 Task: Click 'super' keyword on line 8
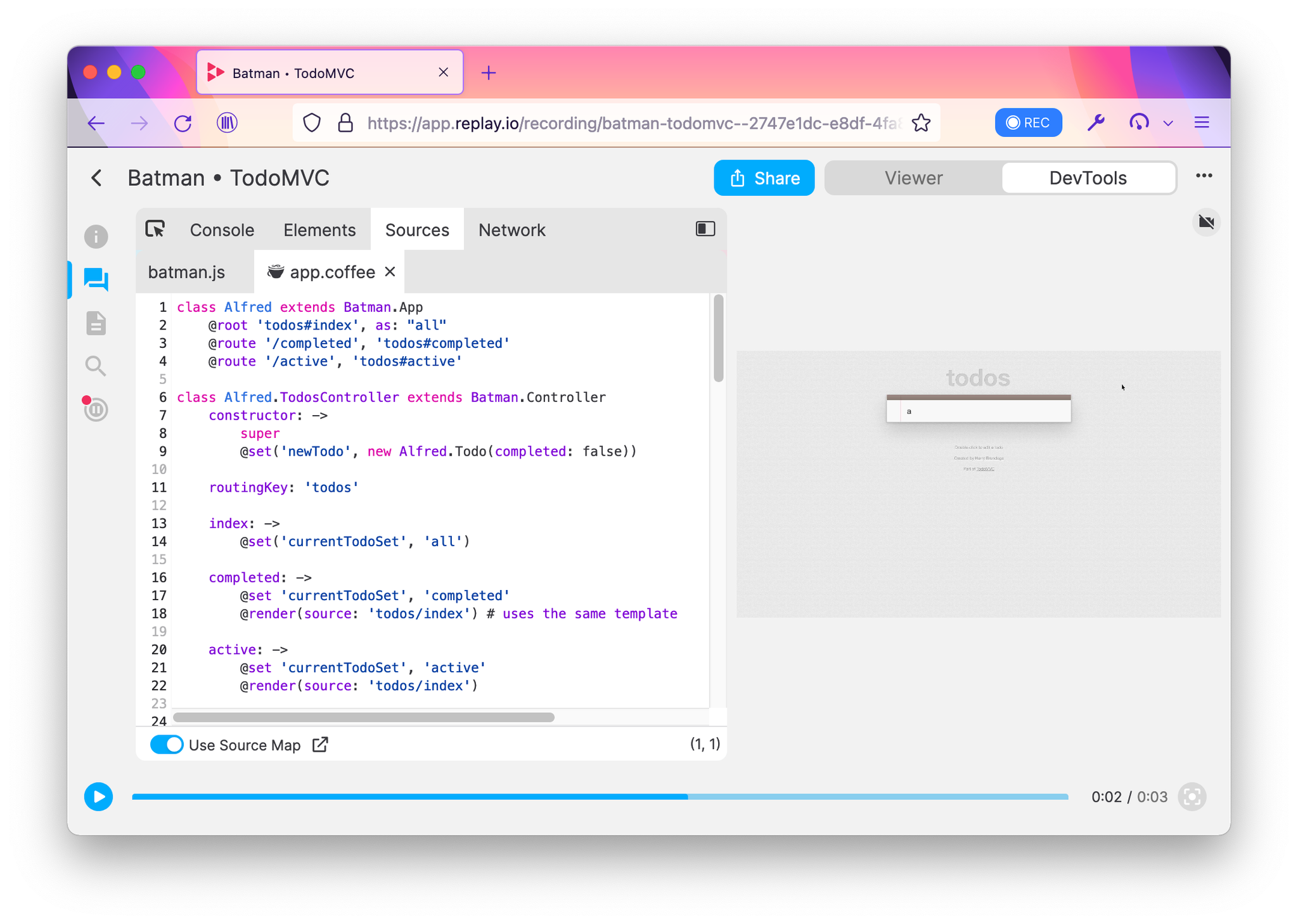pyautogui.click(x=260, y=433)
